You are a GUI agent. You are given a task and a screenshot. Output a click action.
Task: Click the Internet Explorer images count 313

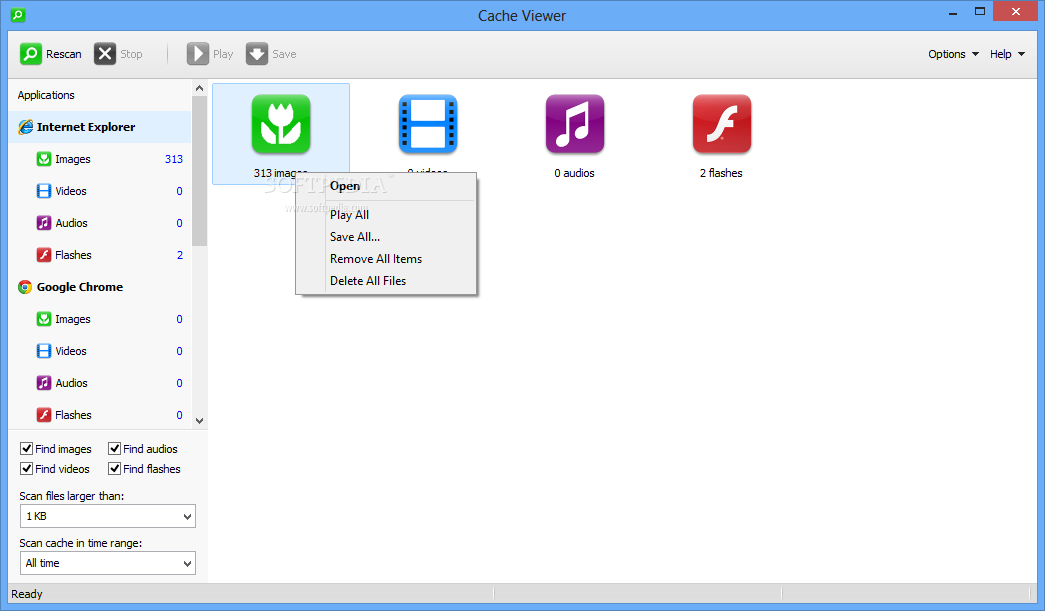[174, 159]
